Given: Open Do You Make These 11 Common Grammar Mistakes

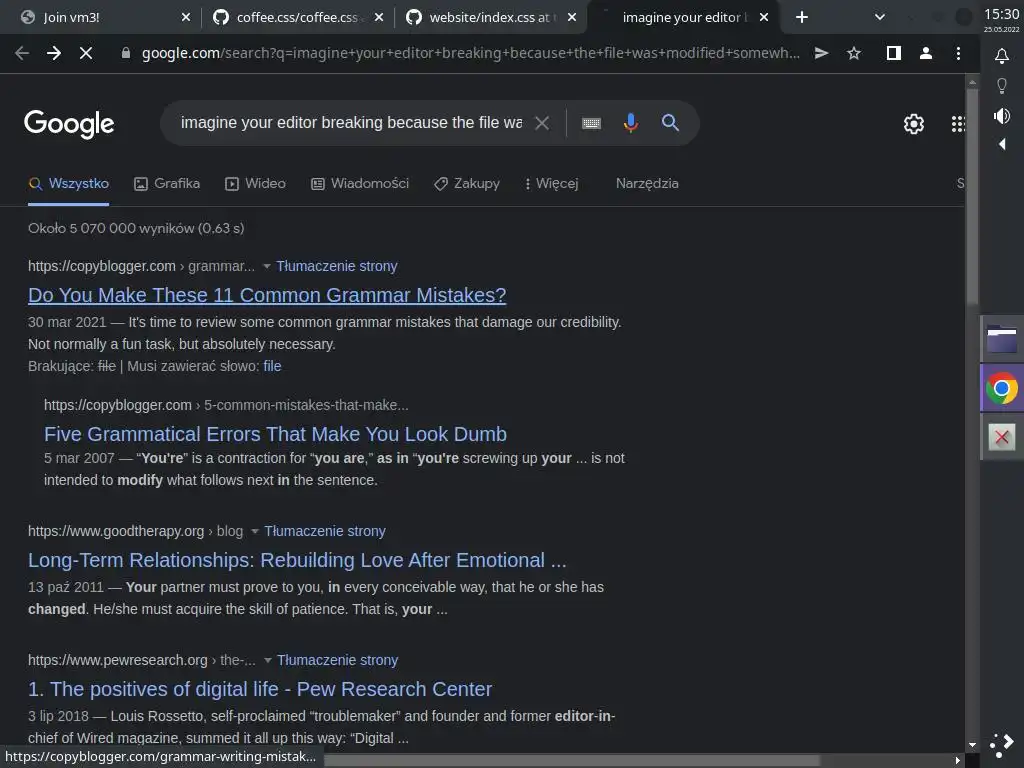Looking at the screenshot, I should click(267, 295).
